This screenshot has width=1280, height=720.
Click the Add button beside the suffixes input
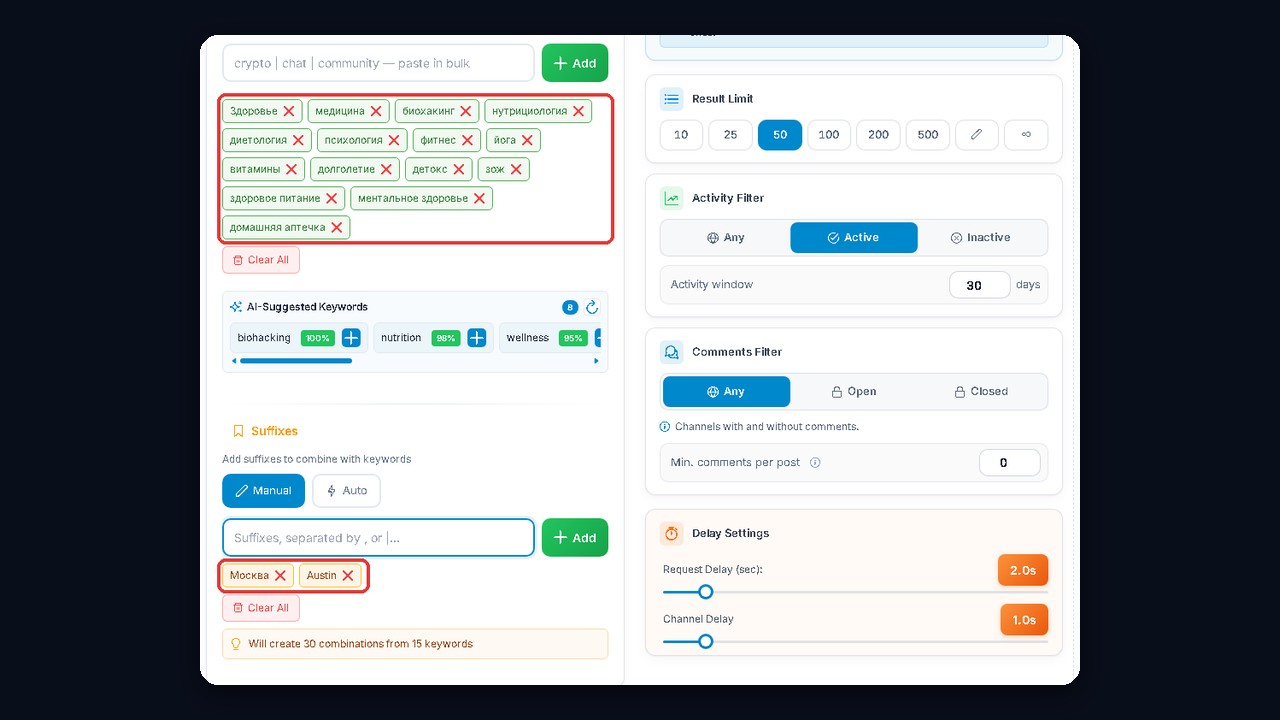[575, 538]
